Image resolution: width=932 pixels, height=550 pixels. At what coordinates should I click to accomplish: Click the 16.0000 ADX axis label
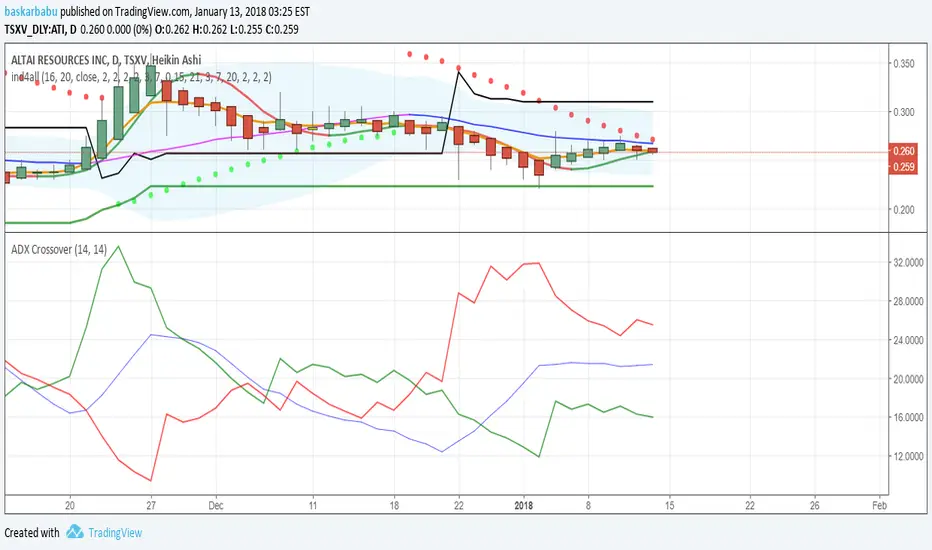tap(908, 417)
